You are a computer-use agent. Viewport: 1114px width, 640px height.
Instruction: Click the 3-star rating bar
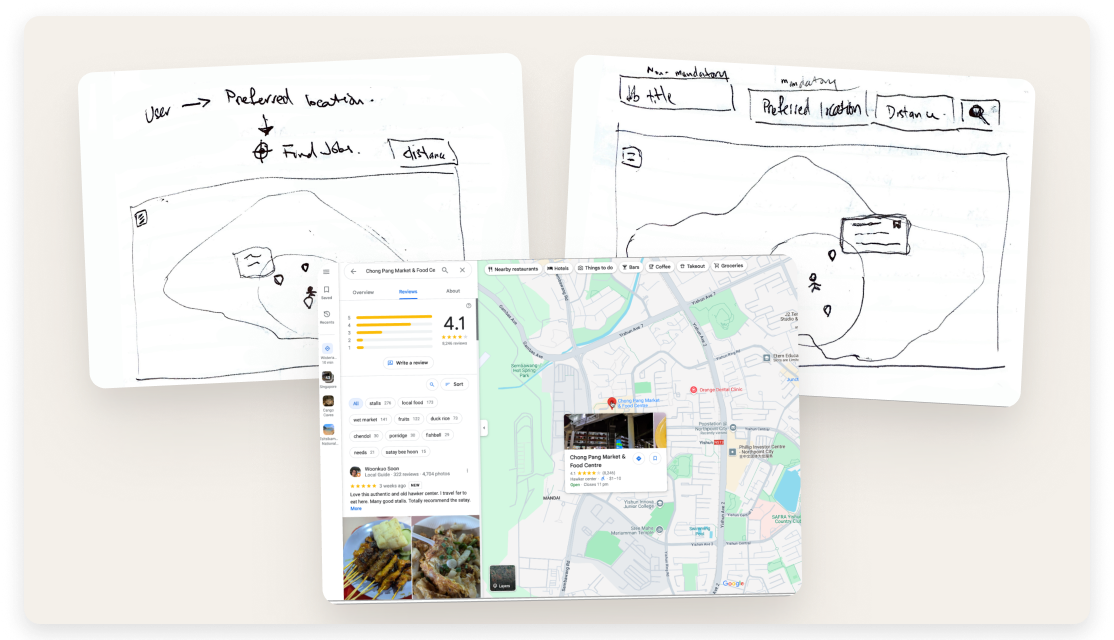[x=394, y=332]
